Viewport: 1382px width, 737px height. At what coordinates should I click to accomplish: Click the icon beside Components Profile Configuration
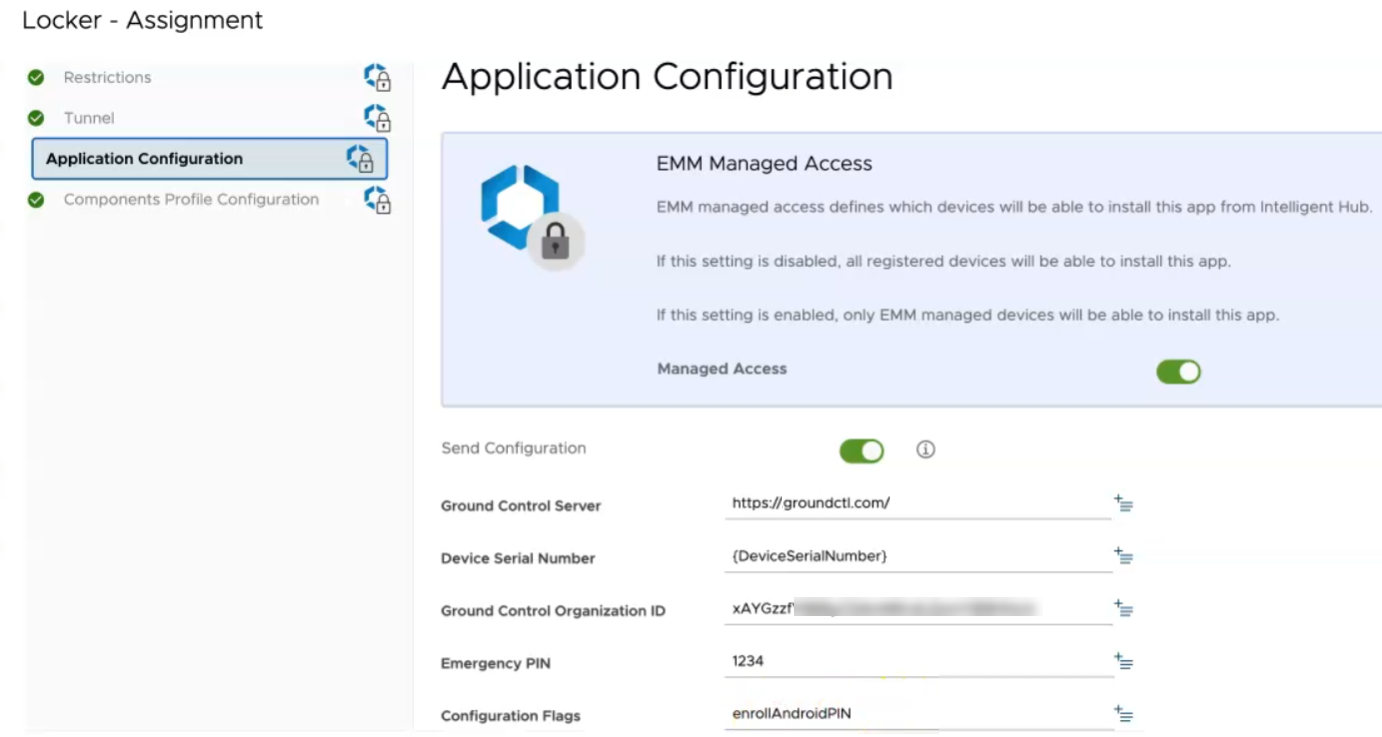tap(377, 200)
